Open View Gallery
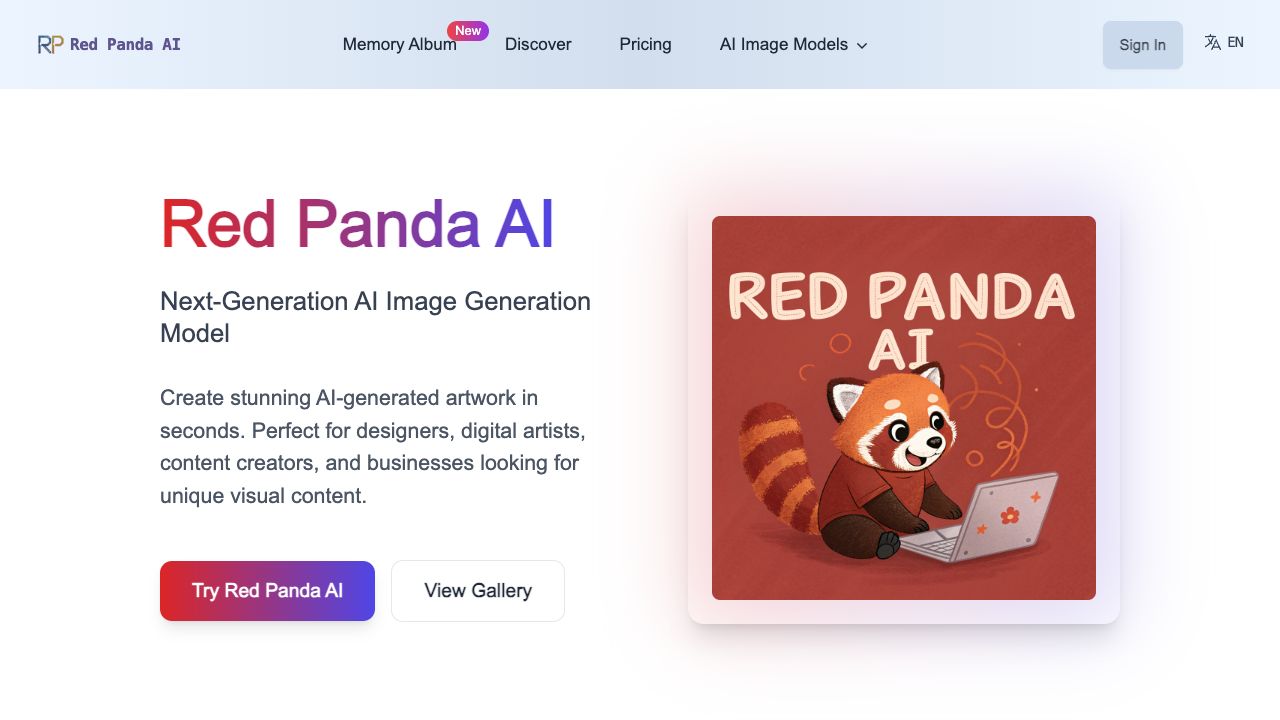Image resolution: width=1280 pixels, height=720 pixels. [x=478, y=591]
